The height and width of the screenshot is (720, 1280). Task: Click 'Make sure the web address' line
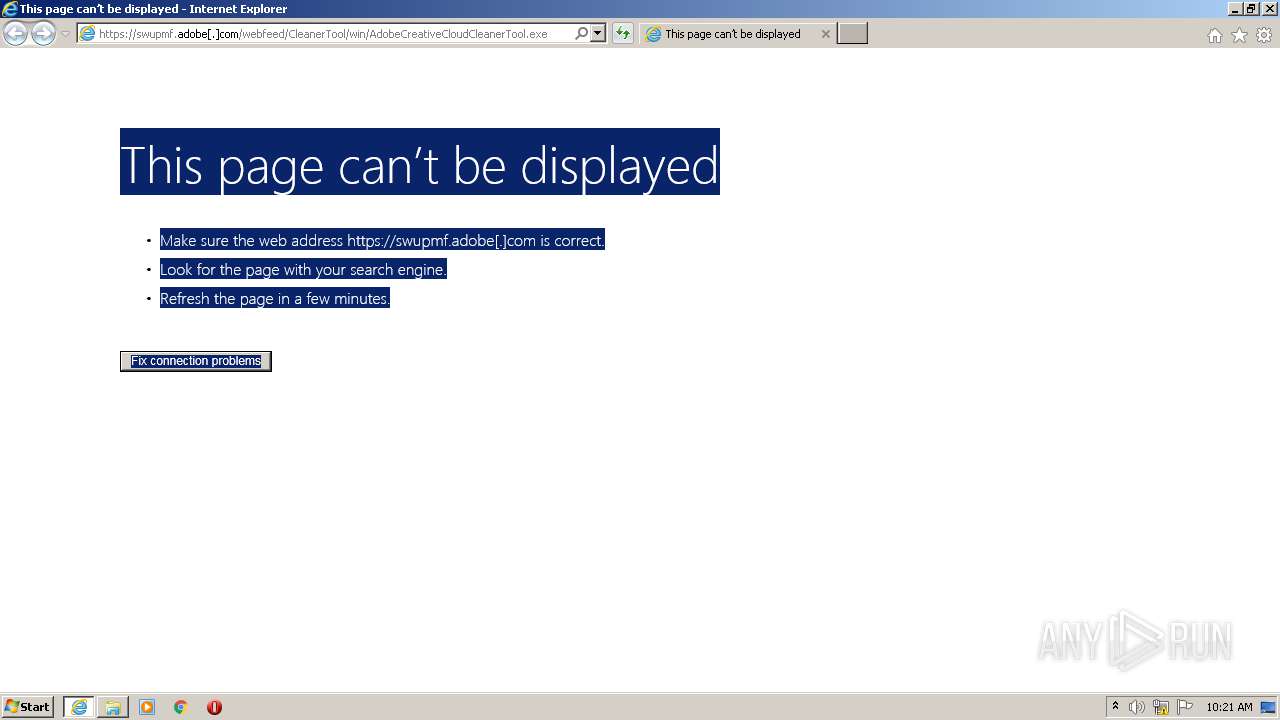click(x=382, y=240)
